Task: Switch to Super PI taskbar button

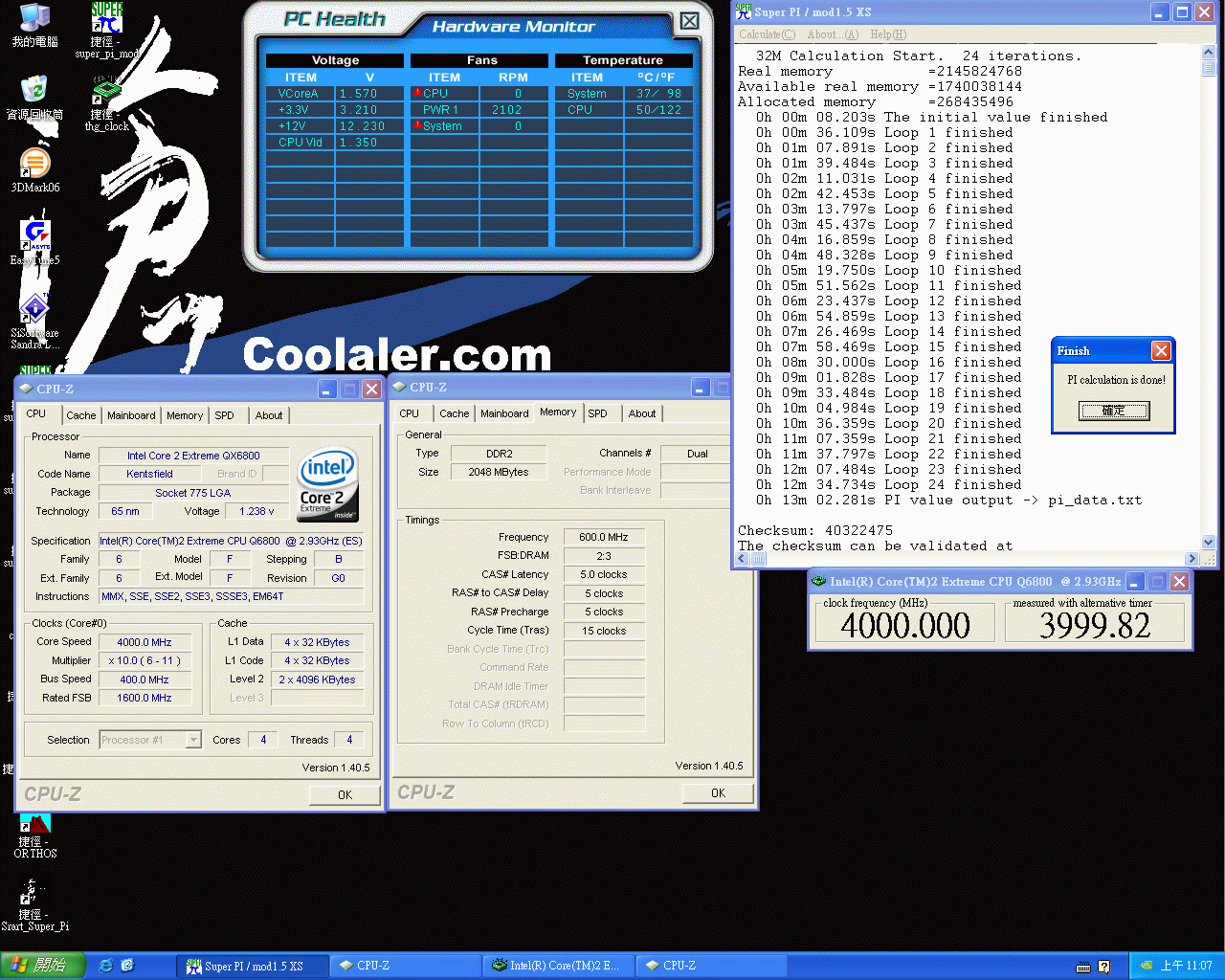Action: (253, 966)
